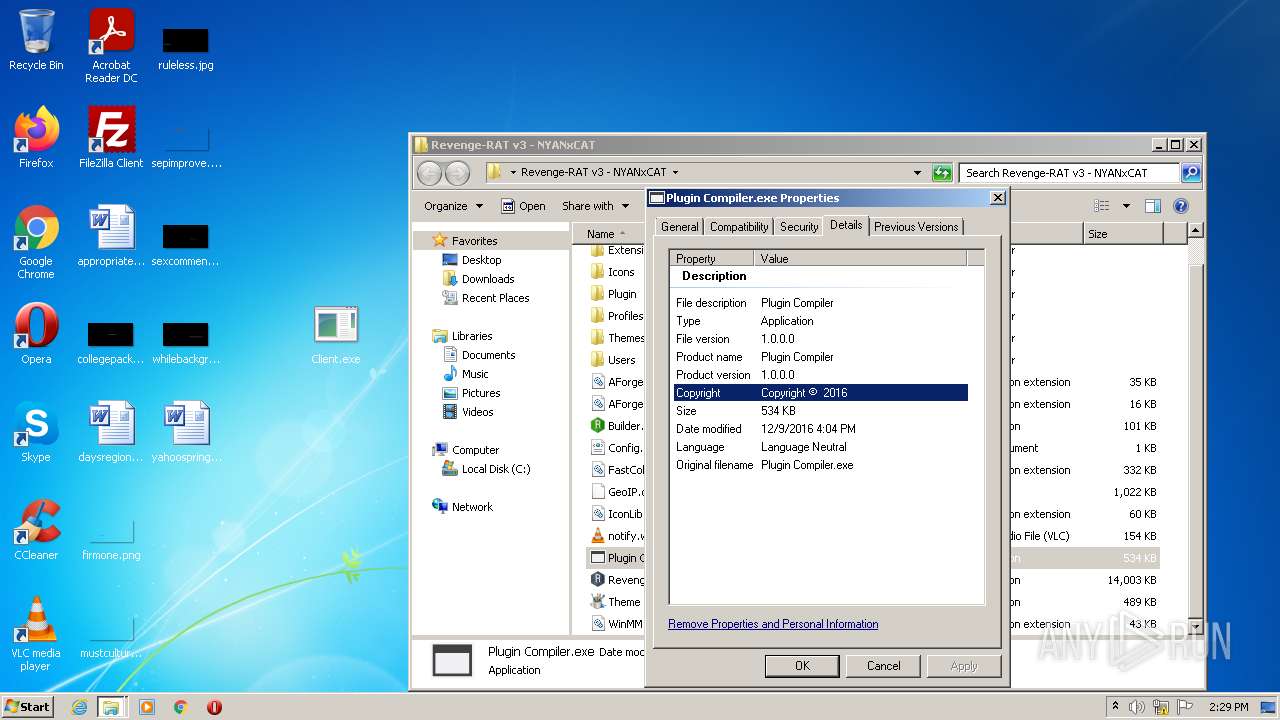1280x720 pixels.
Task: Click Search Revenge-RAT v3 input field
Action: pyautogui.click(x=1069, y=173)
